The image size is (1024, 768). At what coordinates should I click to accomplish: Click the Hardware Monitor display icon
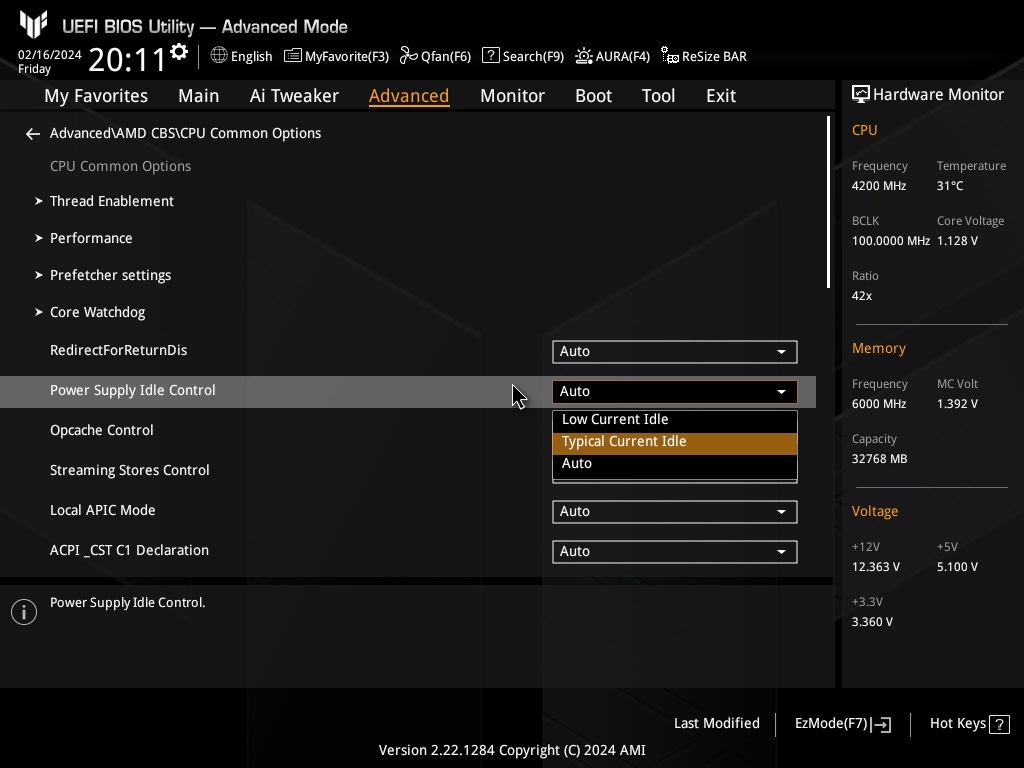point(861,95)
